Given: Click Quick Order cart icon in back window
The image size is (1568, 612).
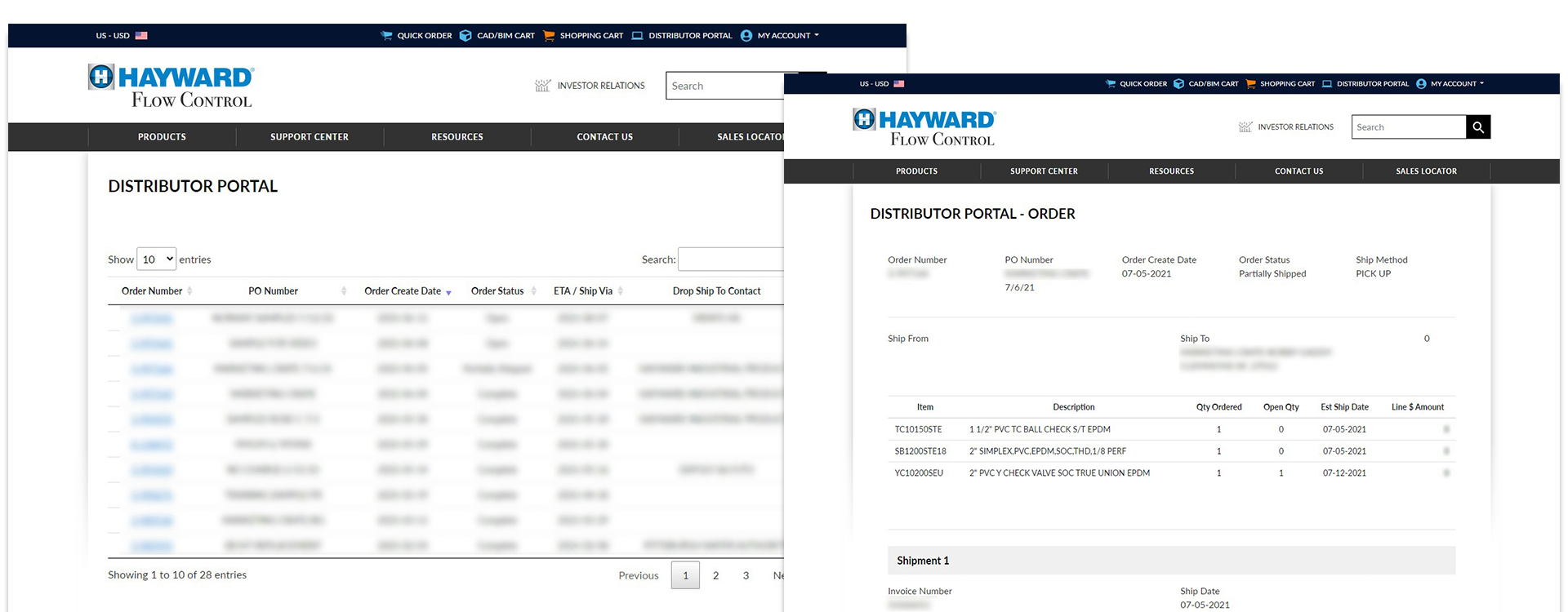Looking at the screenshot, I should (386, 36).
